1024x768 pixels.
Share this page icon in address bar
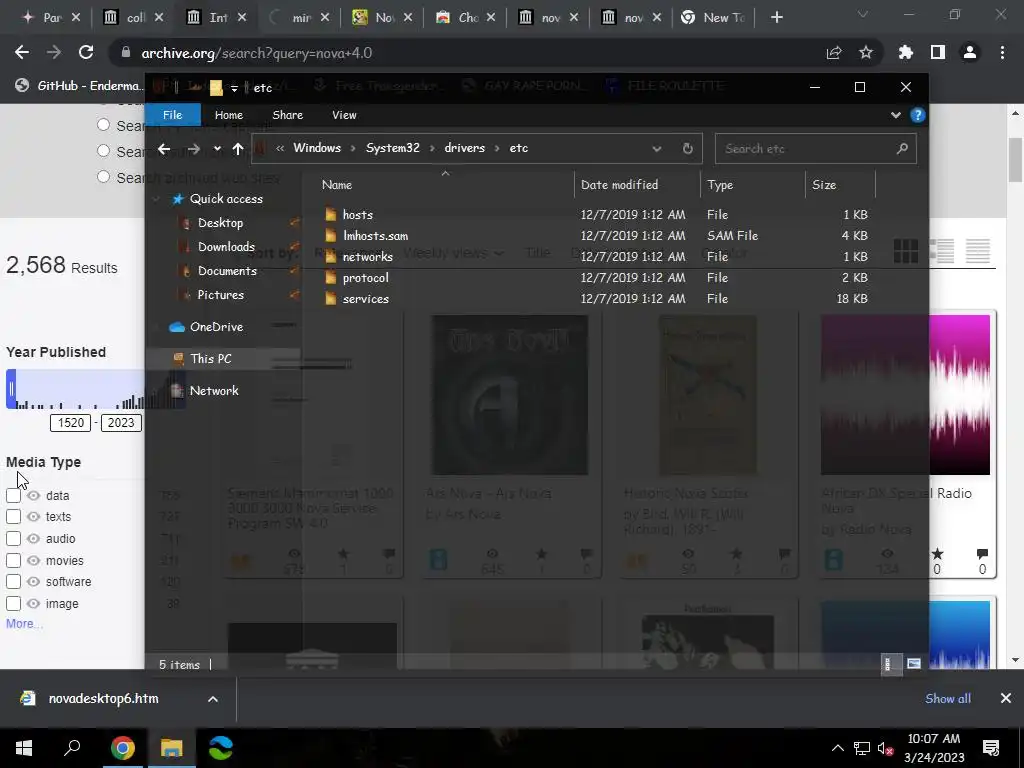(834, 53)
